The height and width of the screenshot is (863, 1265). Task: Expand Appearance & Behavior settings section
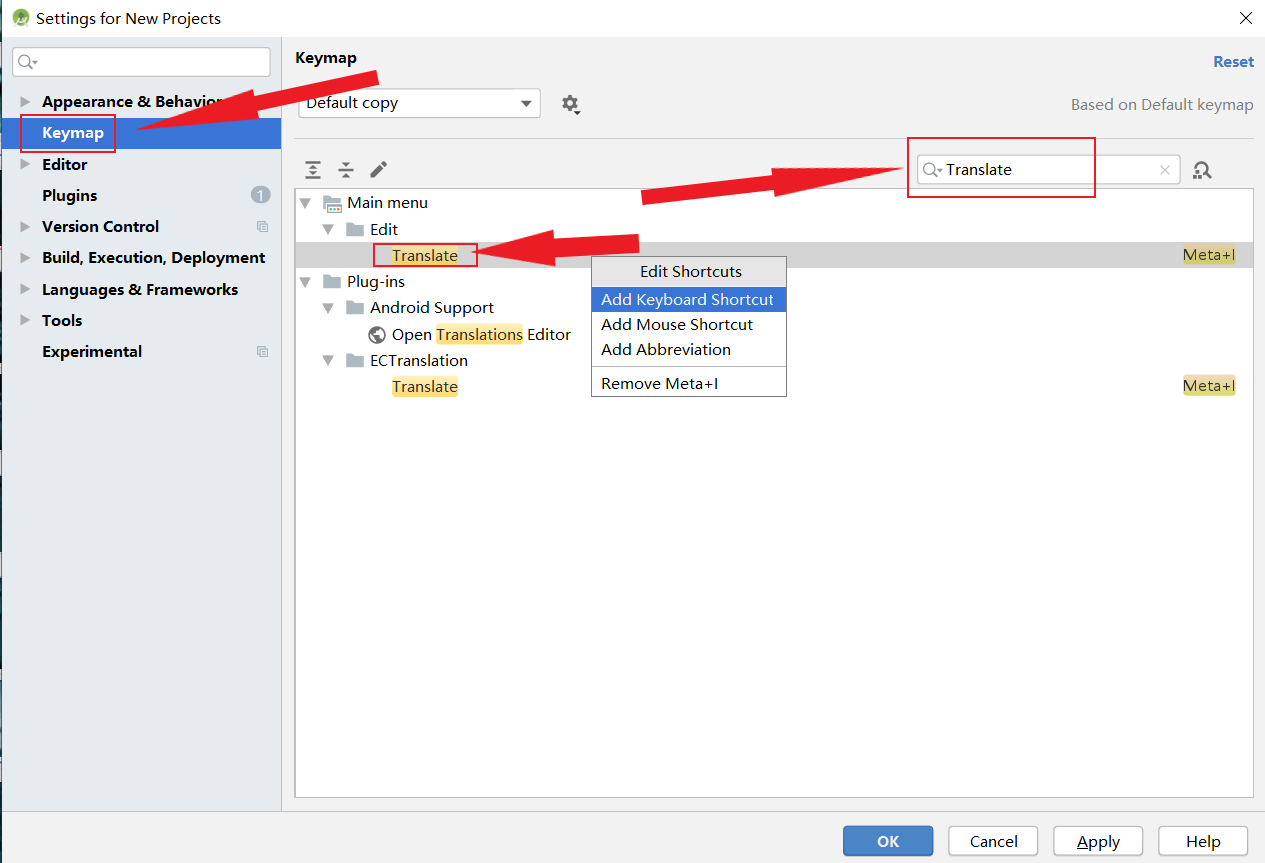pos(25,102)
